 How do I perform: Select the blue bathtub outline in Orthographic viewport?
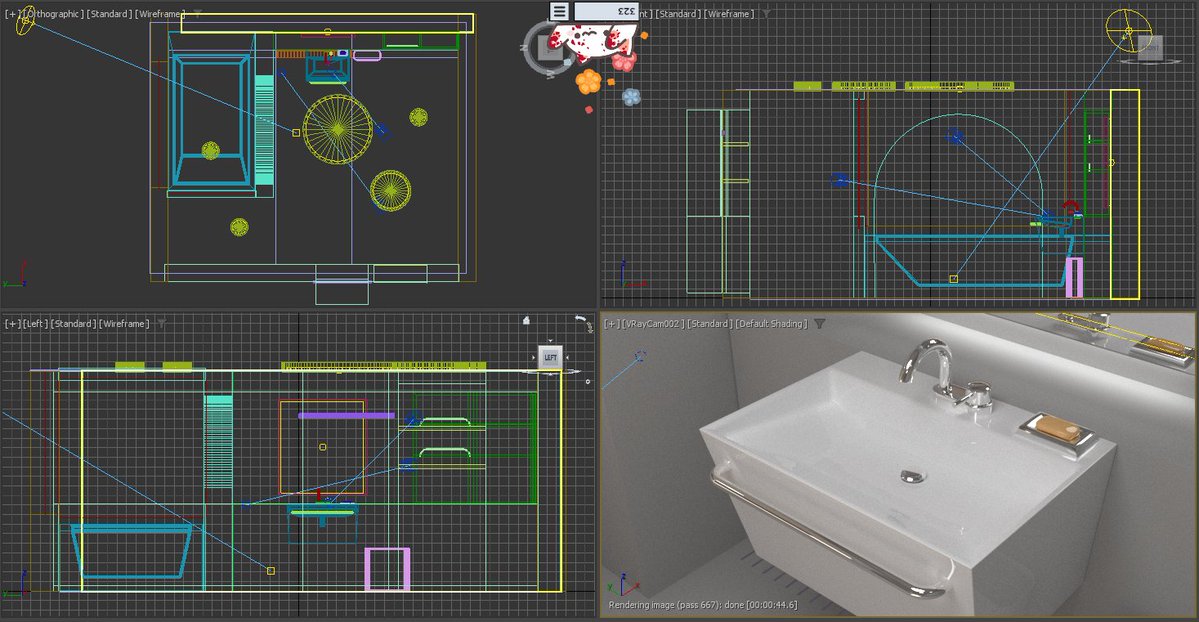(211, 120)
